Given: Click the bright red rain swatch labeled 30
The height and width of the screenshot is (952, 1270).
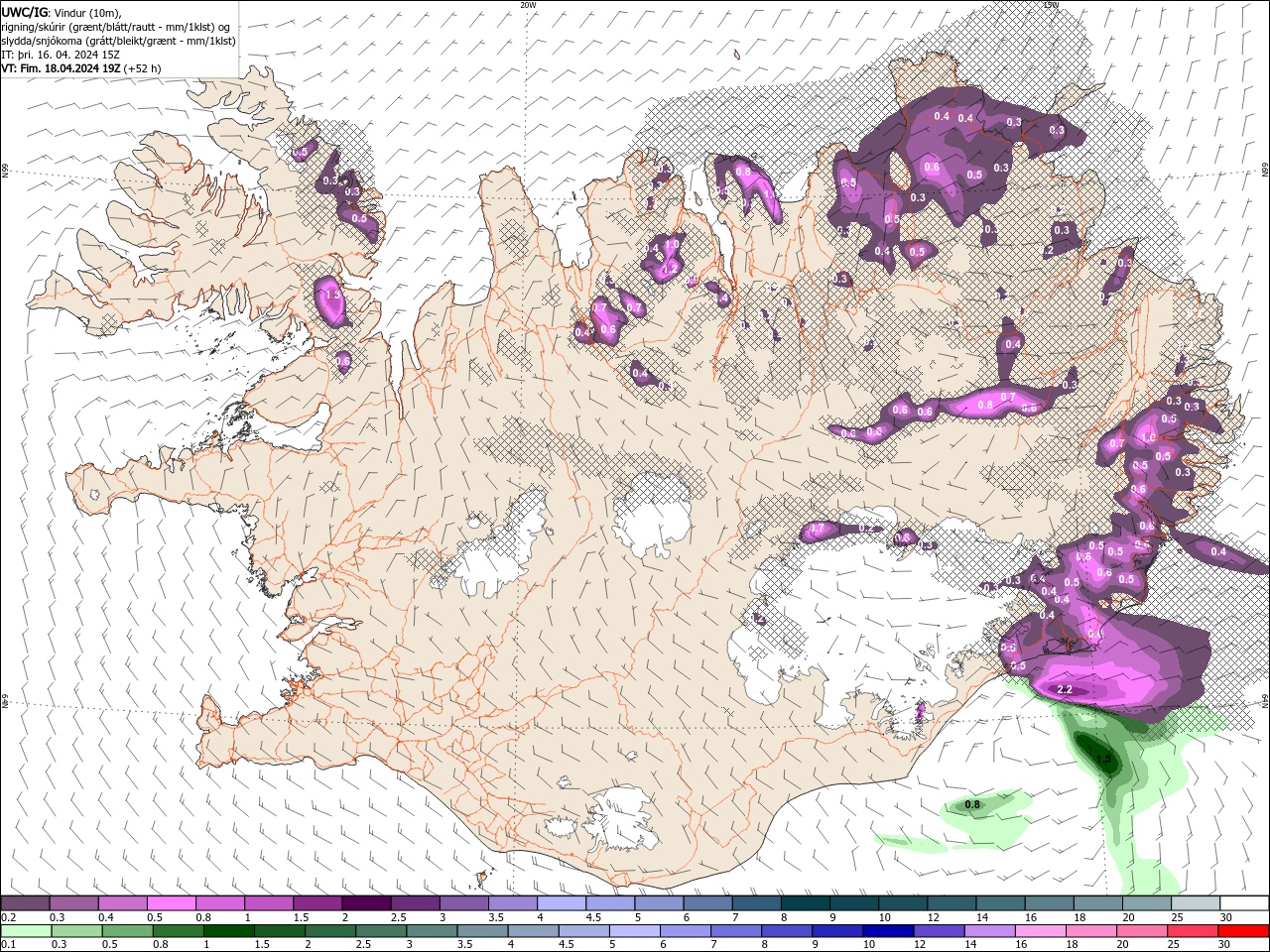Looking at the screenshot, I should [x=1243, y=931].
